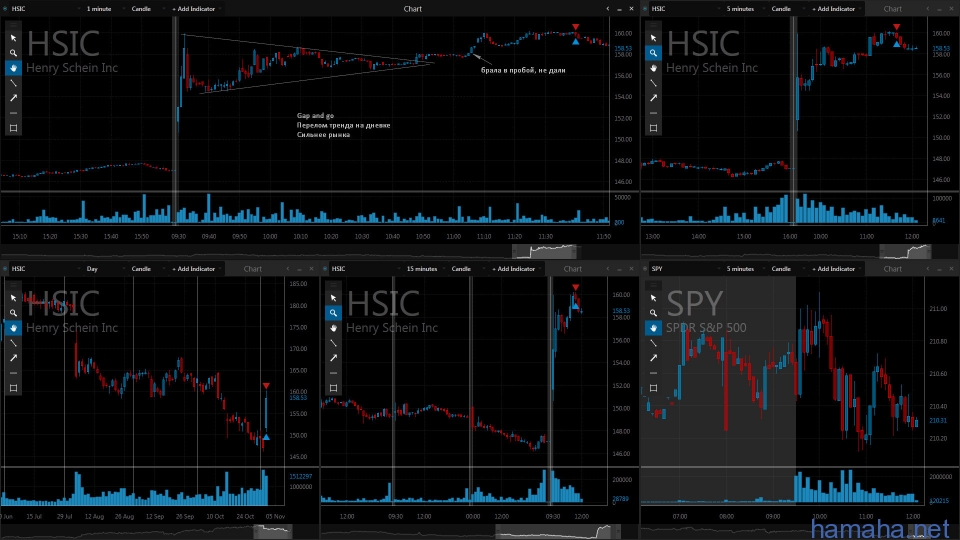Click the navigator slider under HSIC 5 minutes chart
960x540 pixels.
(x=906, y=251)
